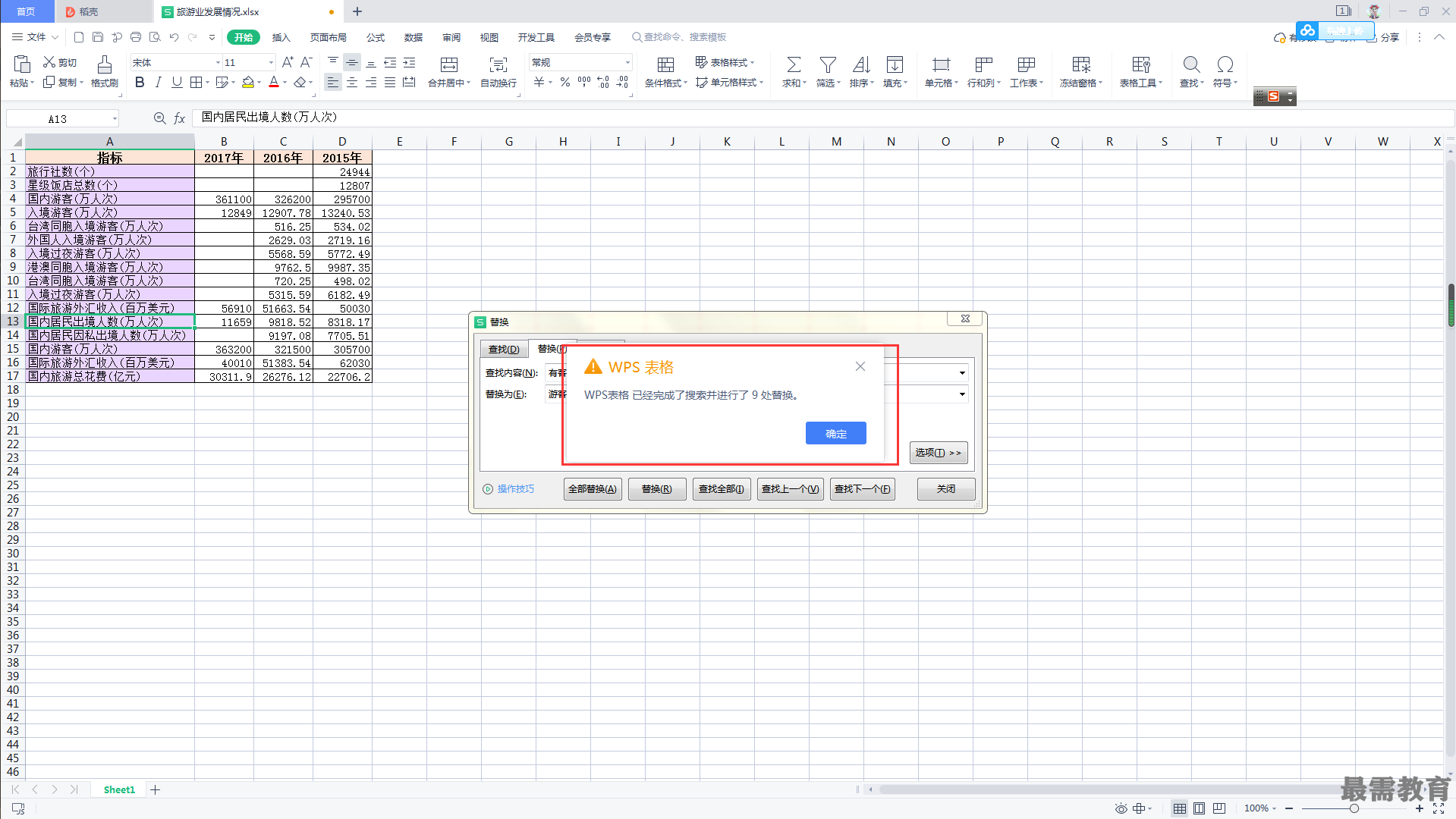
Task: Switch to the 审阅 ribbon tab
Action: point(451,37)
